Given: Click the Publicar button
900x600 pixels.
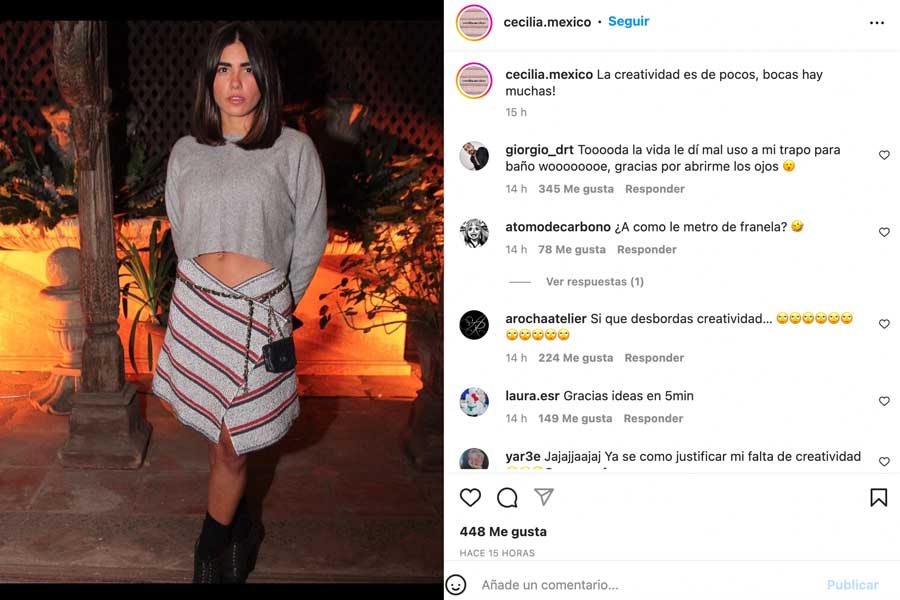Looking at the screenshot, I should tap(852, 584).
